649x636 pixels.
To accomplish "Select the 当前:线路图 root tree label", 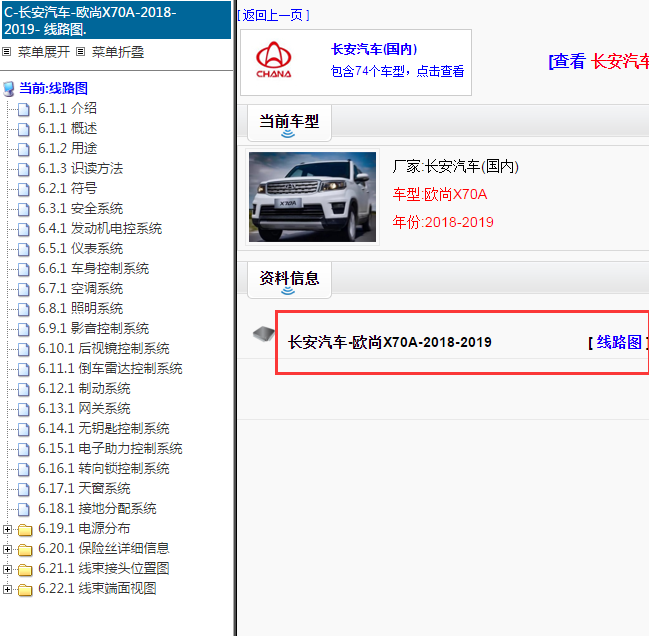I will [53, 88].
